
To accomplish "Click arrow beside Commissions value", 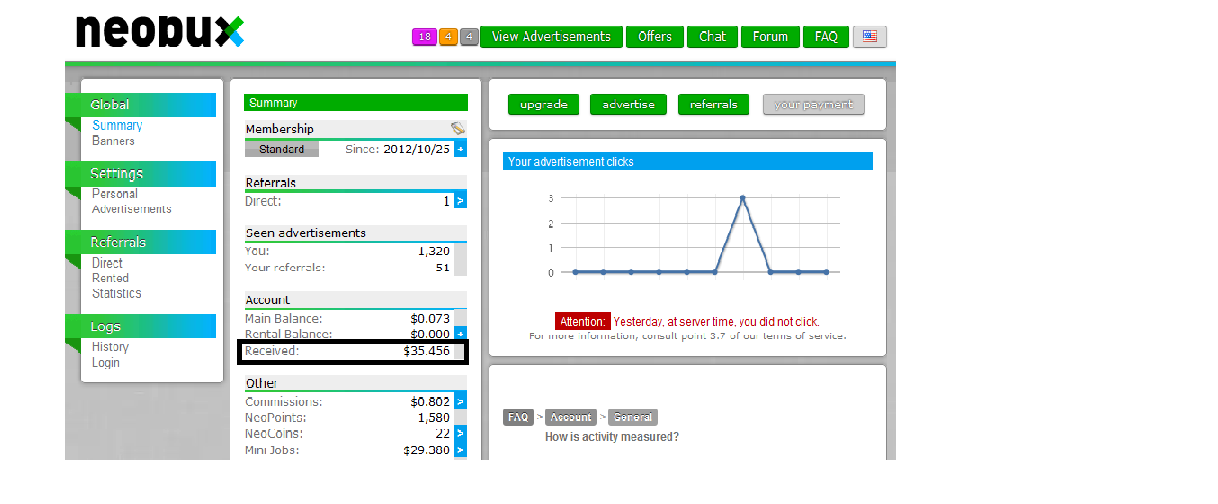I will [x=460, y=401].
